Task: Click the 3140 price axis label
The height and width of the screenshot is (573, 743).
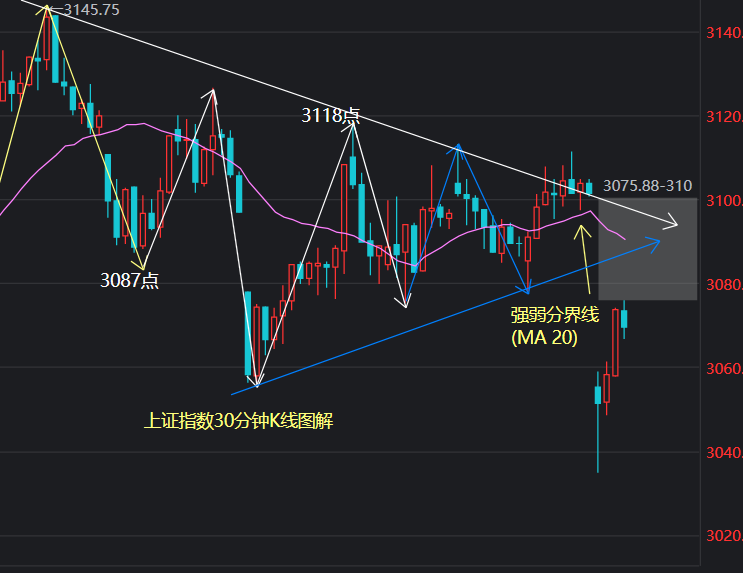Action: (x=724, y=33)
